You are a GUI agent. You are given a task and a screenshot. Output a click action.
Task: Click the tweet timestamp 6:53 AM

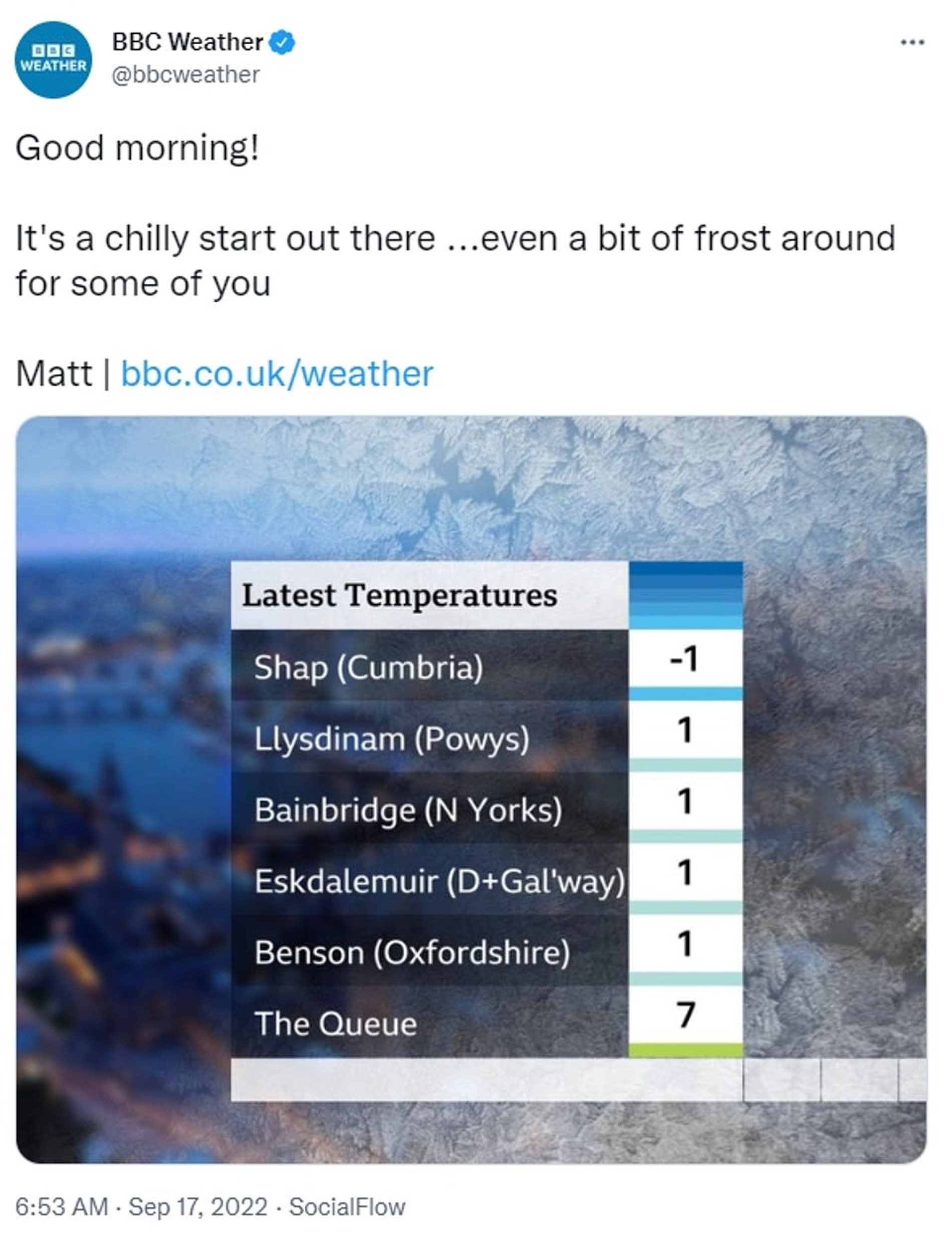[x=61, y=1206]
